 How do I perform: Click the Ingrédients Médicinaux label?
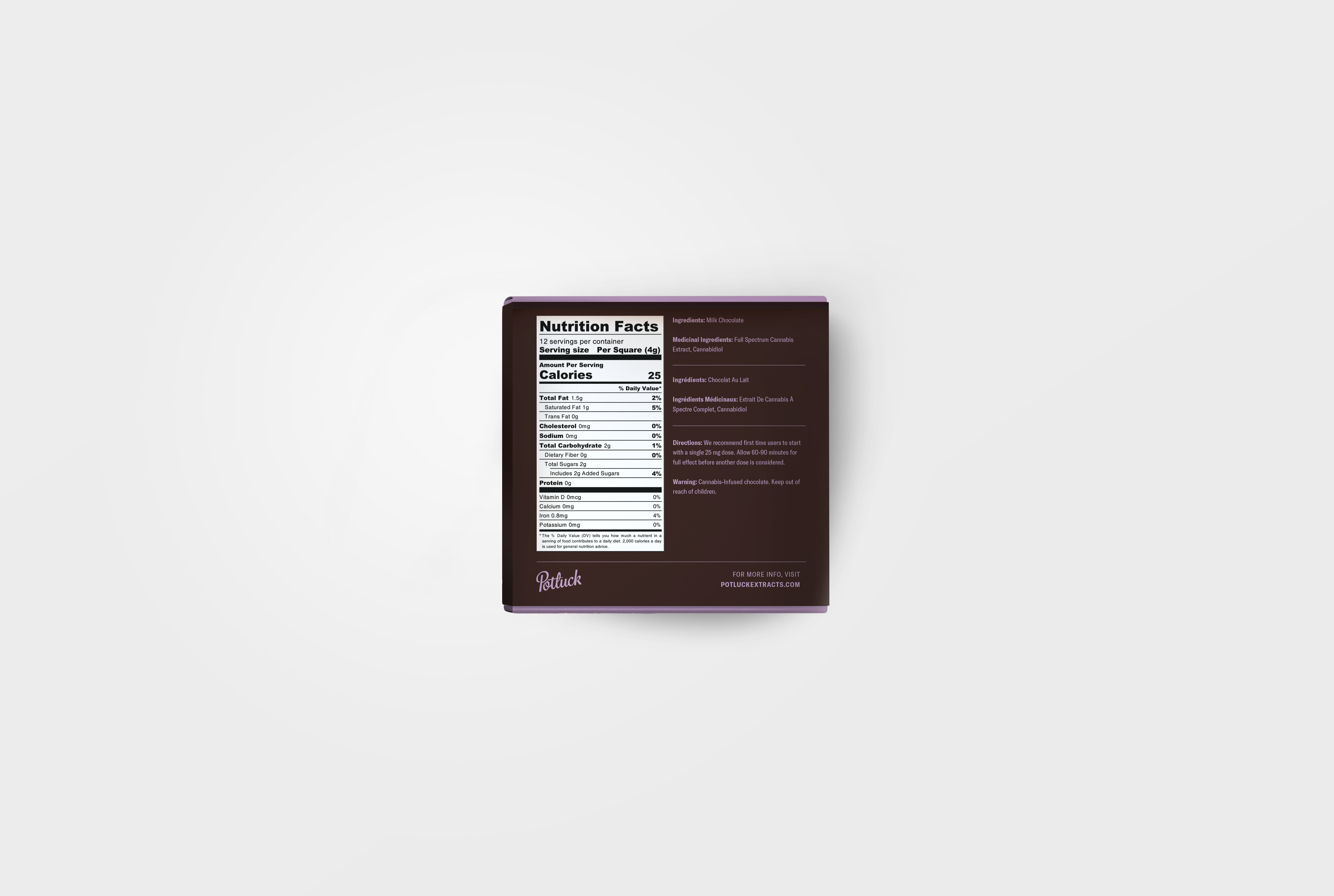coord(705,399)
